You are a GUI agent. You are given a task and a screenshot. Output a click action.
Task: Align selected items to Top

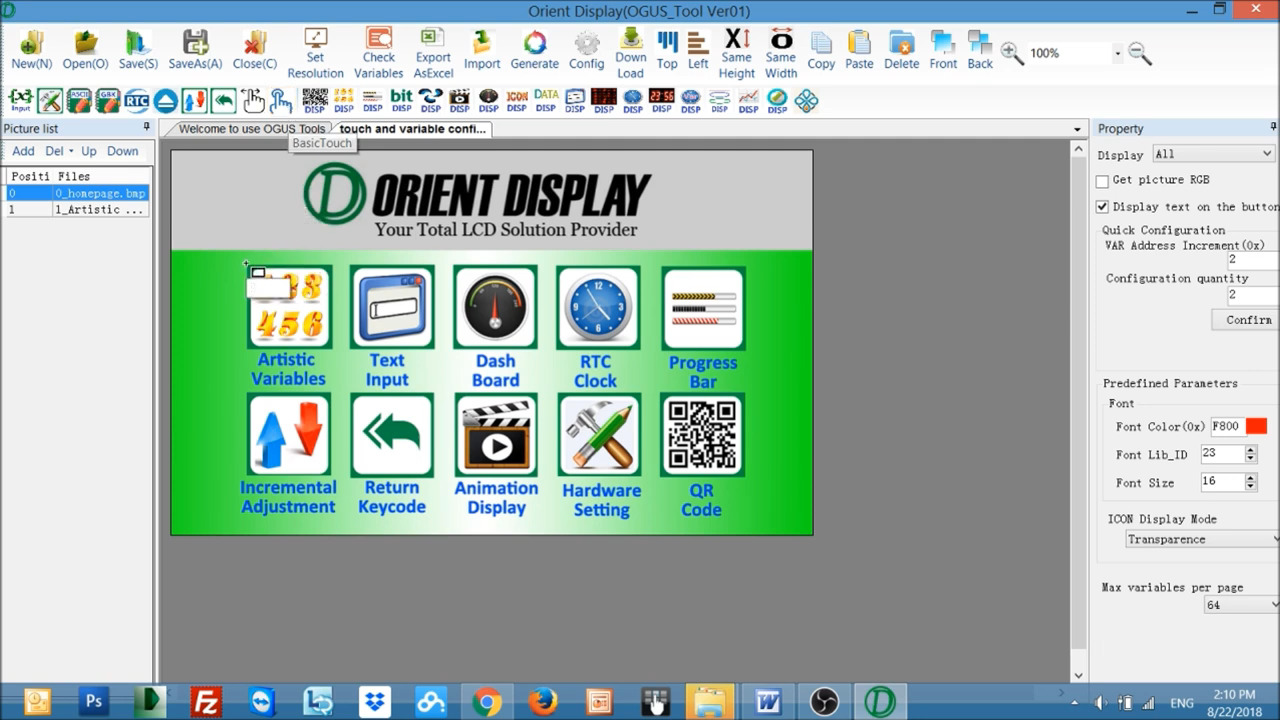point(667,50)
